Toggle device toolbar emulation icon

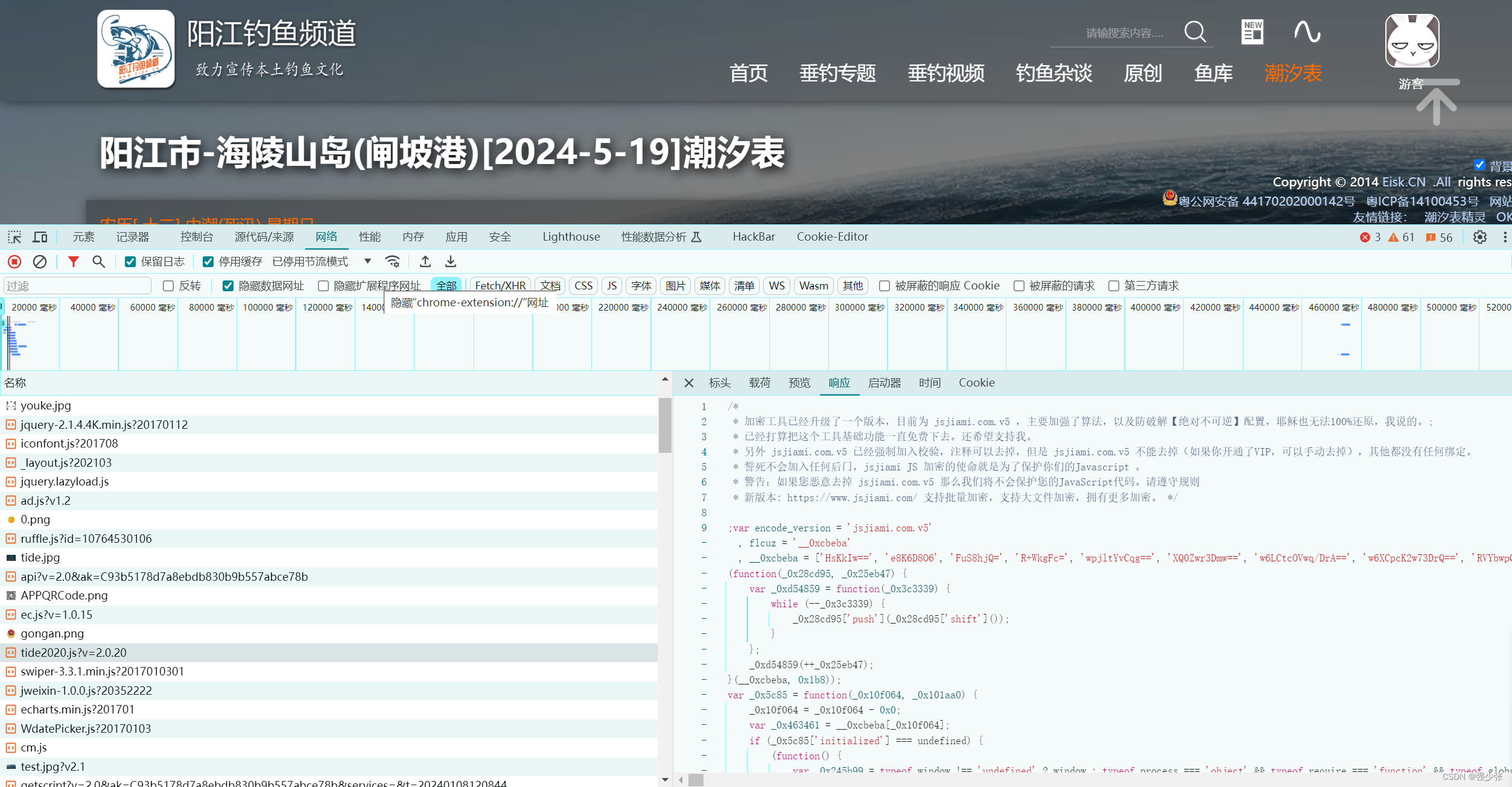coord(40,237)
